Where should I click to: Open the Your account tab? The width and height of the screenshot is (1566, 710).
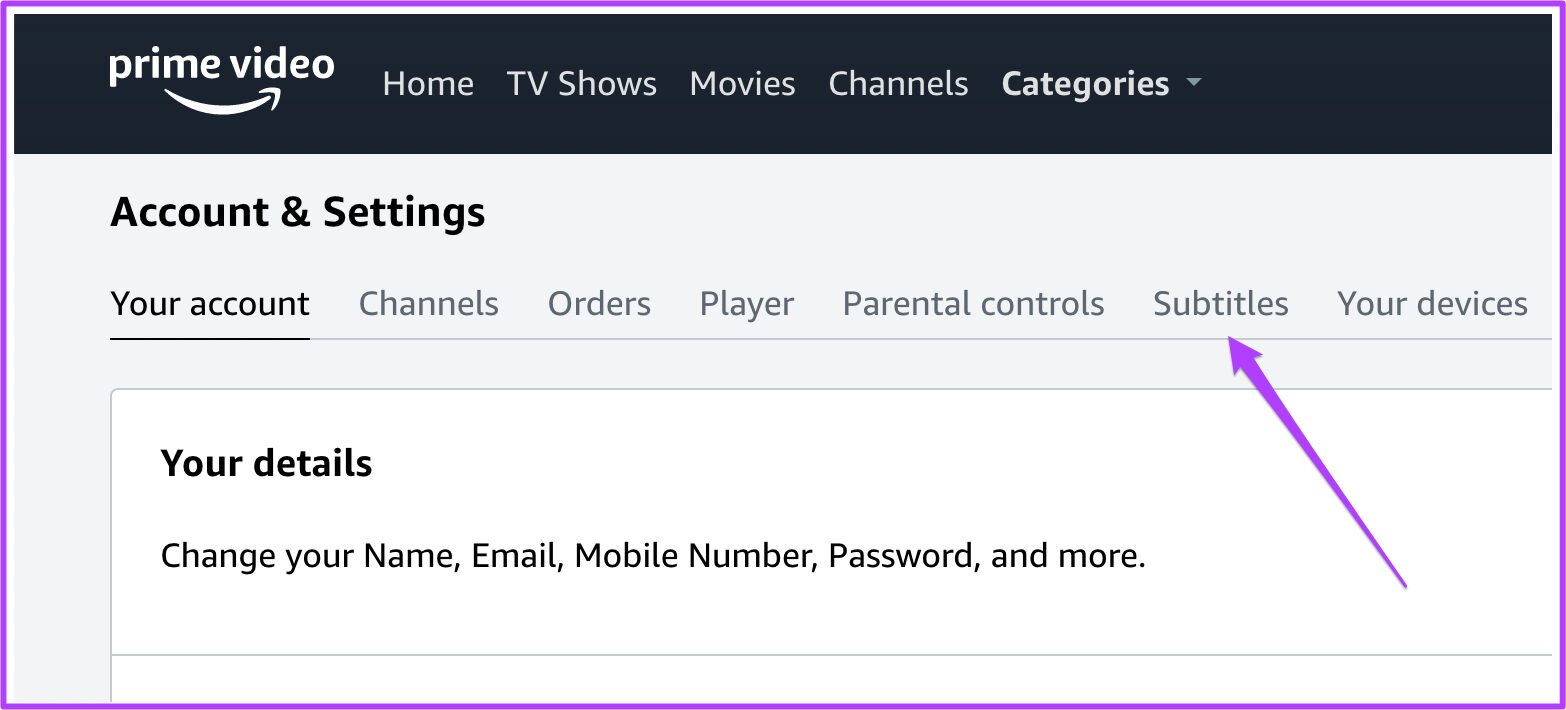pyautogui.click(x=209, y=303)
